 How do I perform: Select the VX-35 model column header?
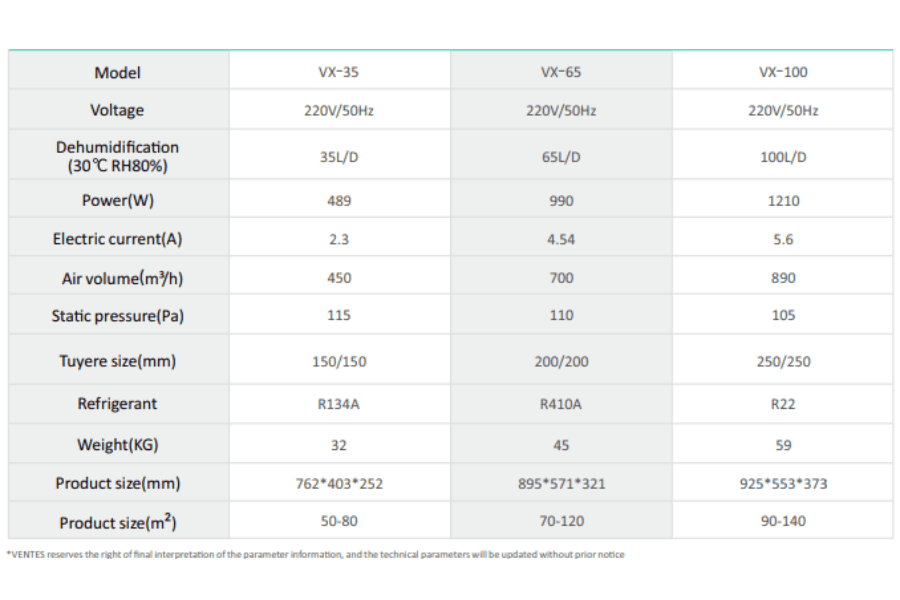tap(339, 72)
